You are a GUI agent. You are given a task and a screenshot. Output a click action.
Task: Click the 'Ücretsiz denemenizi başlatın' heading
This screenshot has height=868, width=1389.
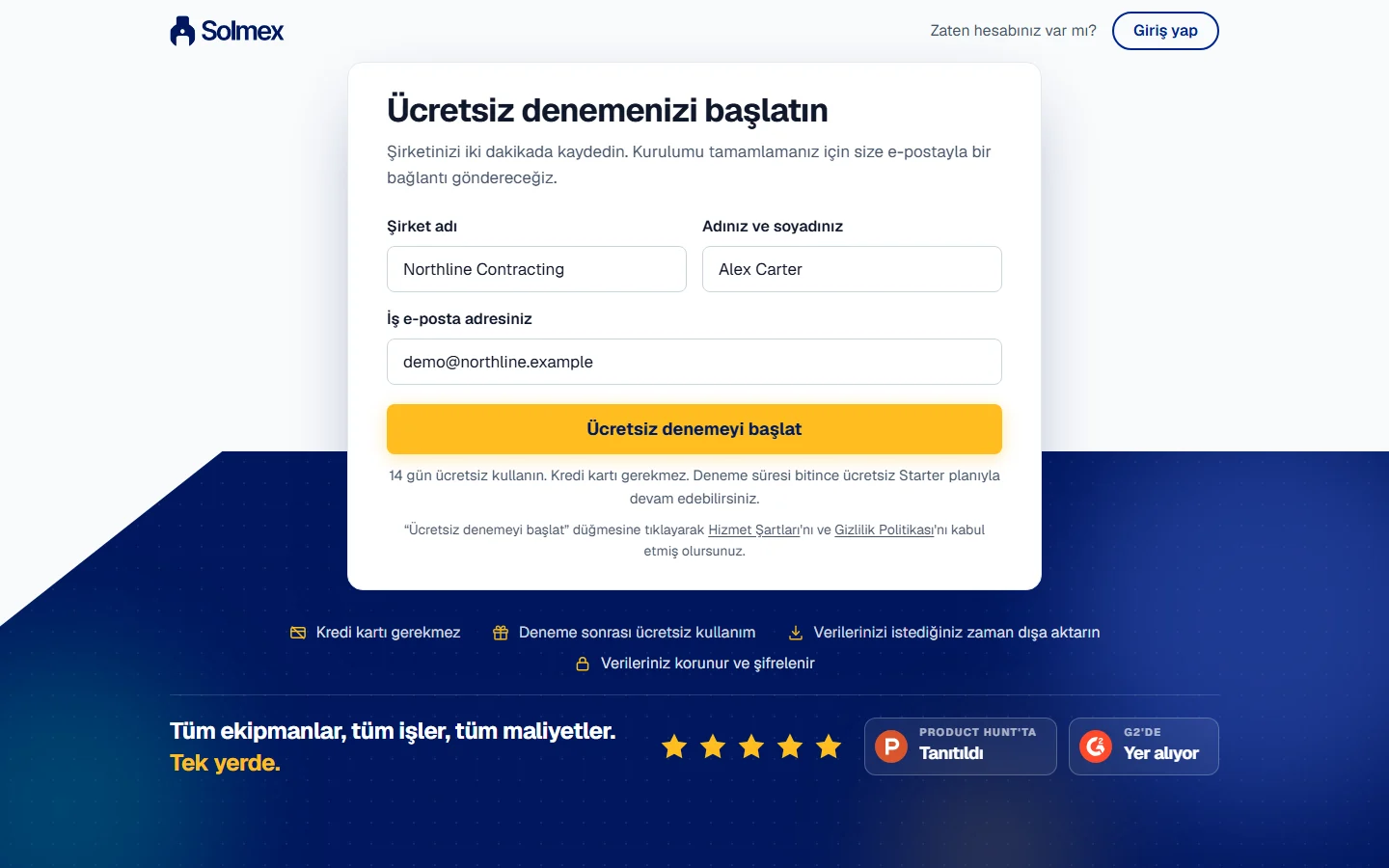(x=608, y=110)
